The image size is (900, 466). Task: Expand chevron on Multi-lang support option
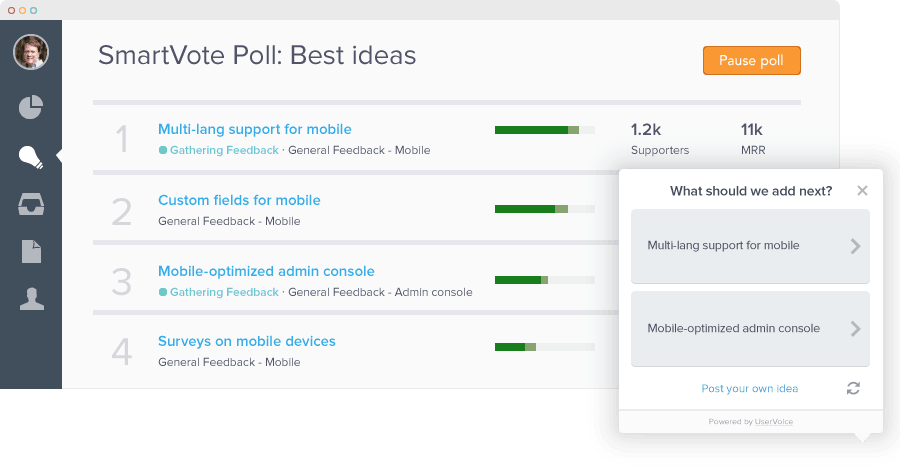(x=855, y=246)
